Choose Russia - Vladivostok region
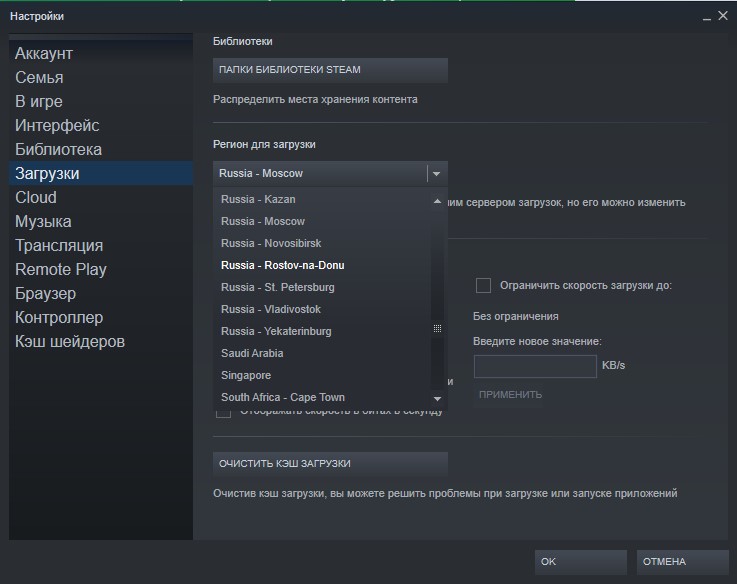The image size is (737, 584). [322, 309]
